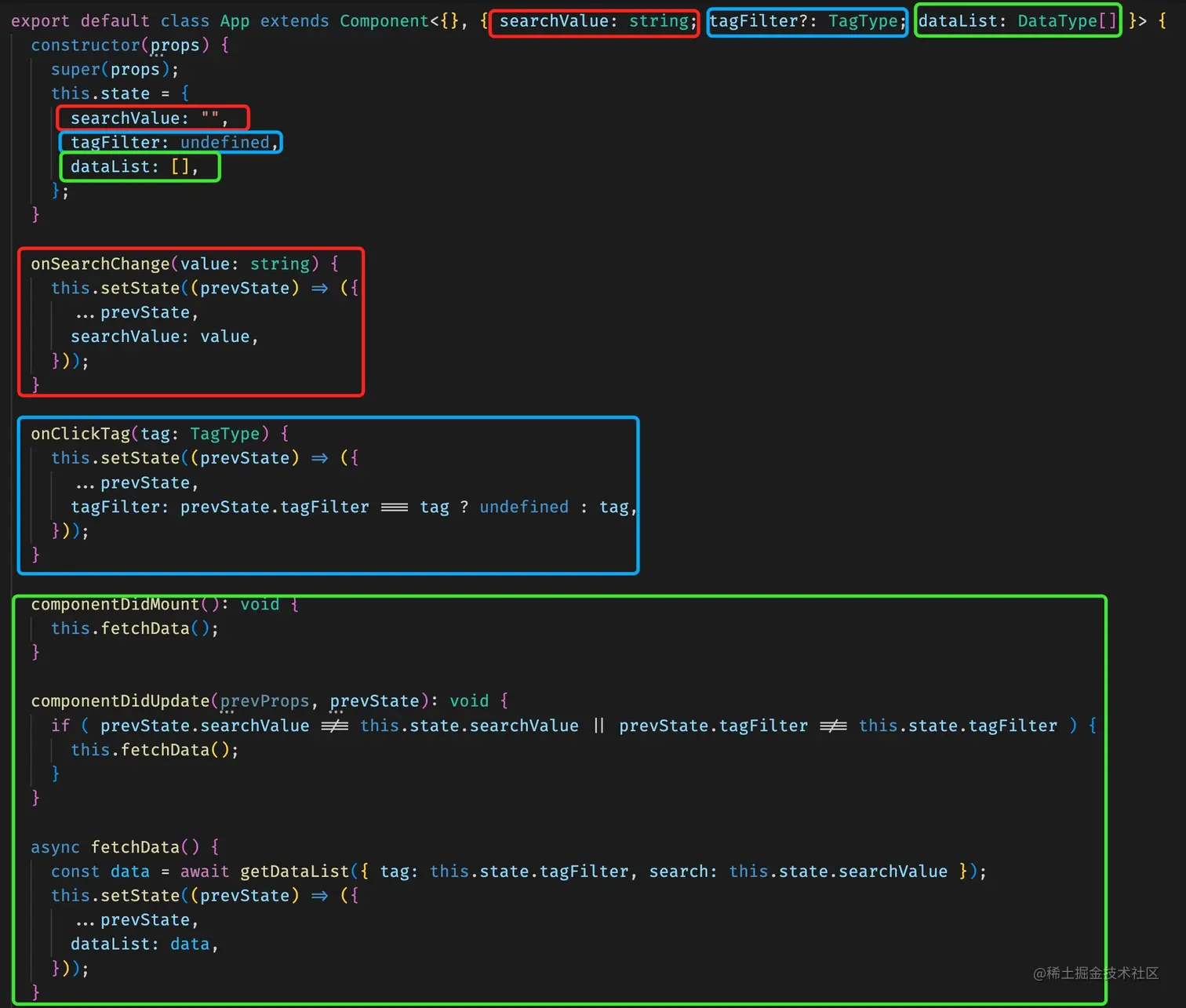The width and height of the screenshot is (1186, 1008).
Task: Click the "super(props);" call
Action: [x=115, y=70]
